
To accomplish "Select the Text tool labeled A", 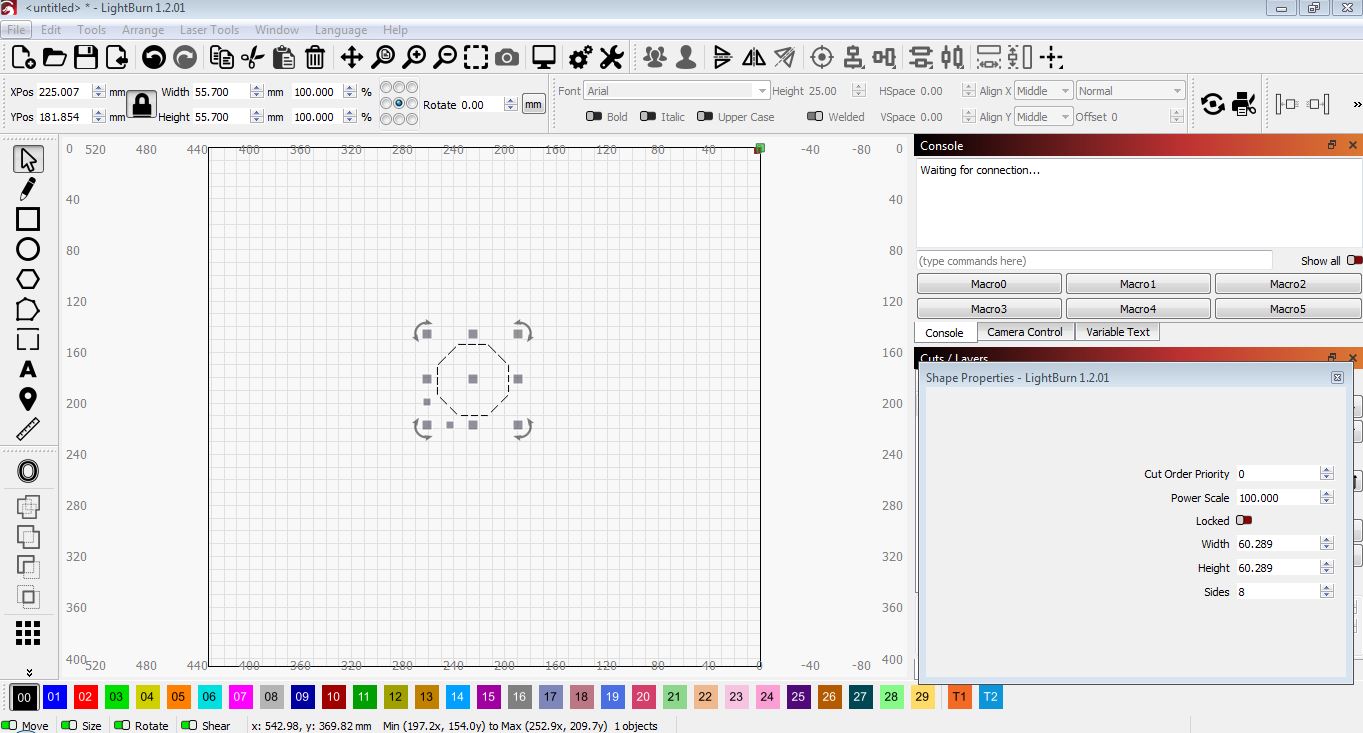I will pyautogui.click(x=28, y=370).
